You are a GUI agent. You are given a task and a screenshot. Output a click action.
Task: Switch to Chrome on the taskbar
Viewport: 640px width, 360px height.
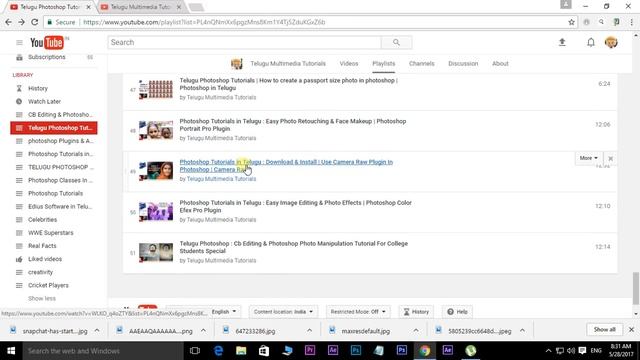(425, 351)
